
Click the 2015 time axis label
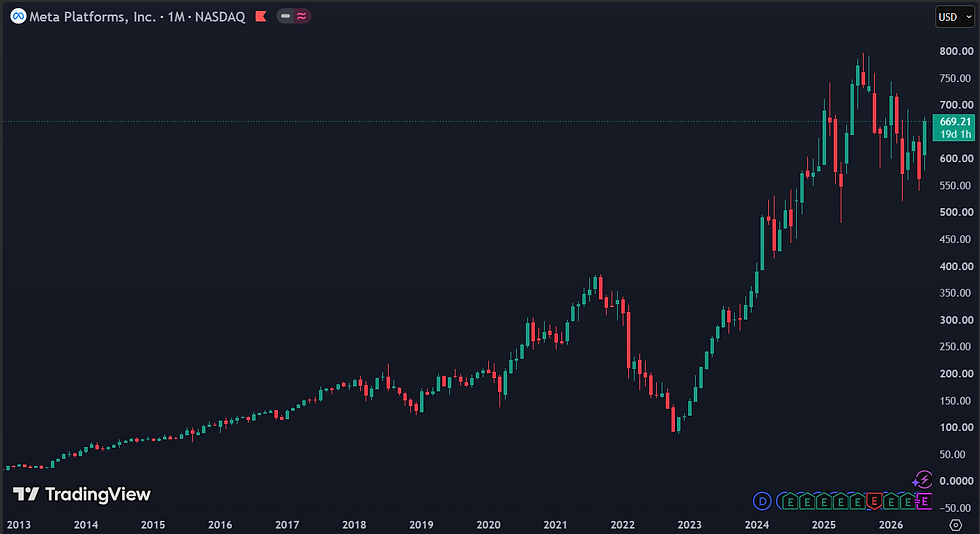click(x=153, y=525)
